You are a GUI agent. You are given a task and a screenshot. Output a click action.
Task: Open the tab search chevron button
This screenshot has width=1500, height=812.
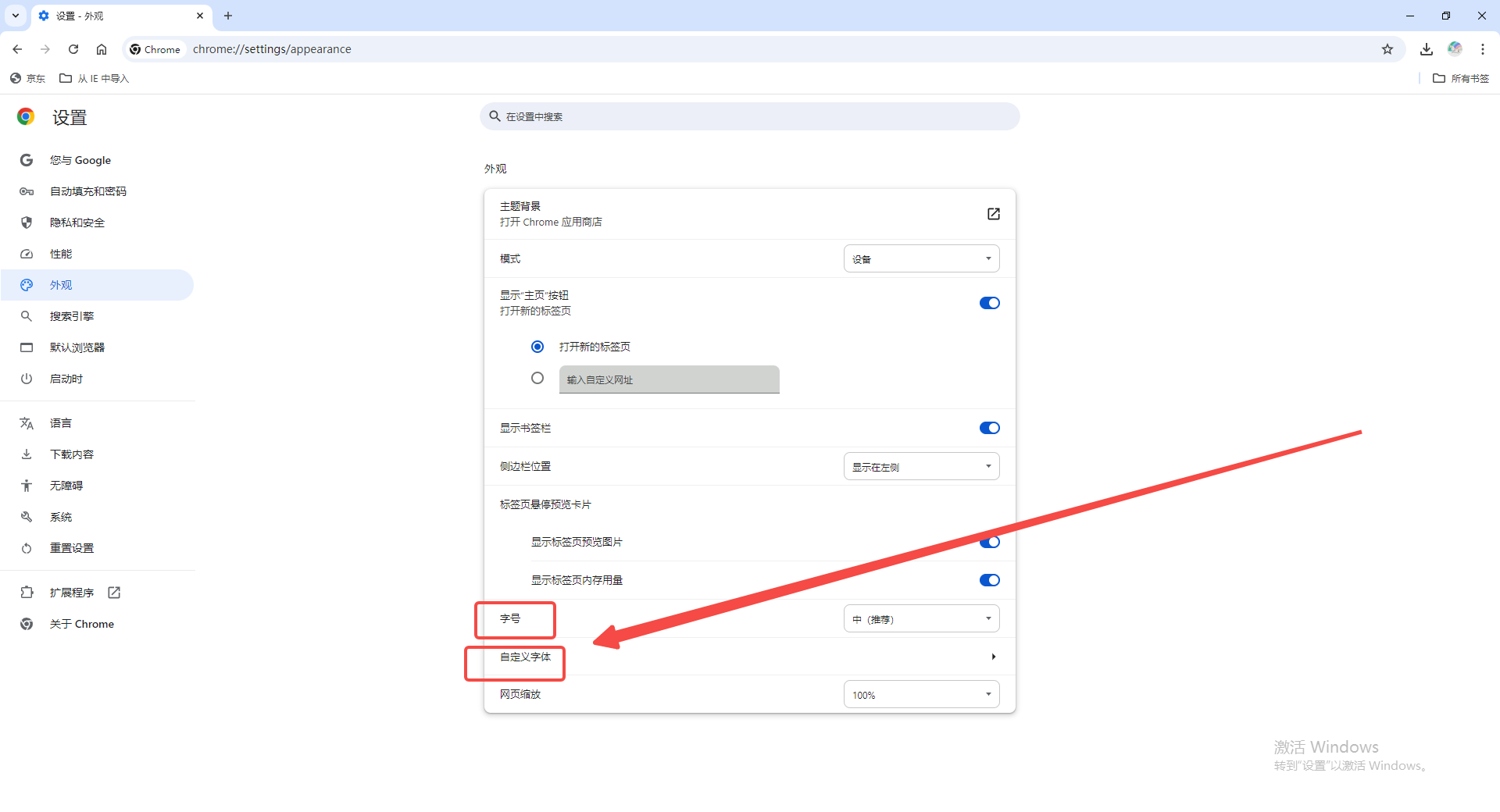pos(16,16)
